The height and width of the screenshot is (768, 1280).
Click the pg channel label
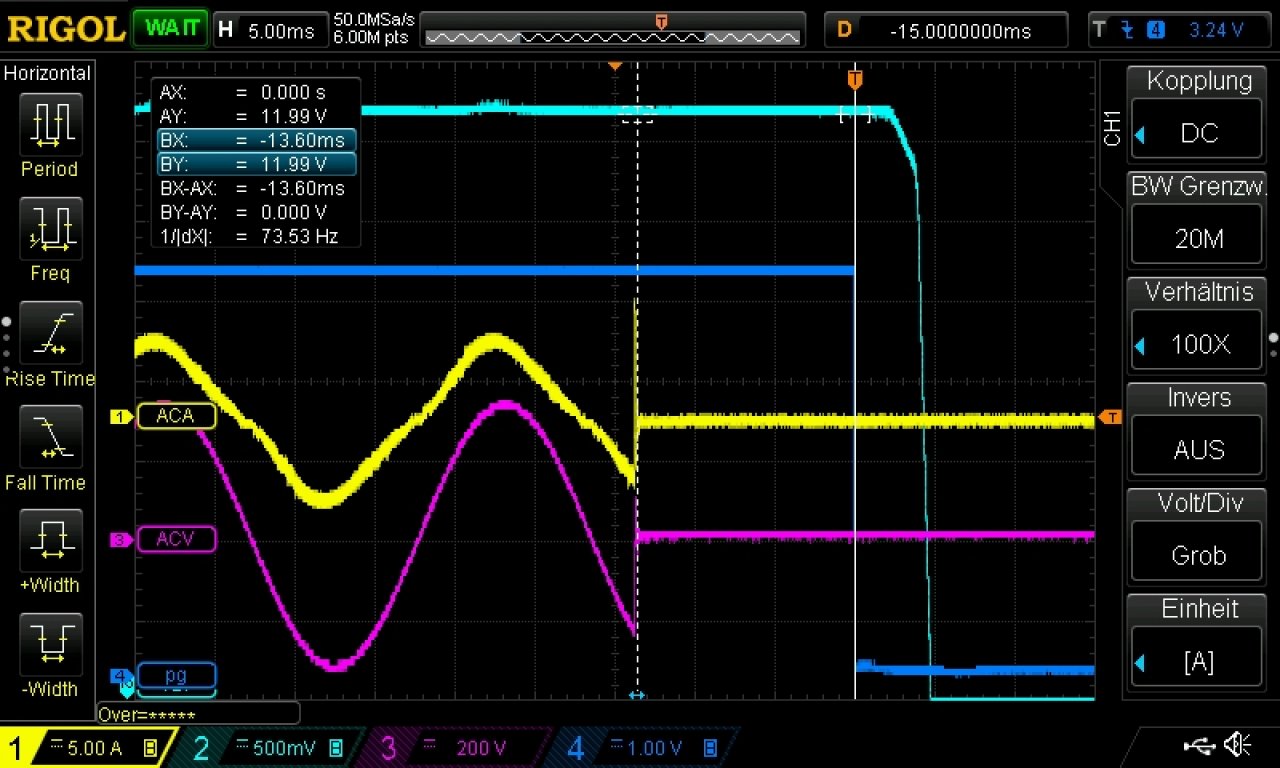(x=176, y=676)
